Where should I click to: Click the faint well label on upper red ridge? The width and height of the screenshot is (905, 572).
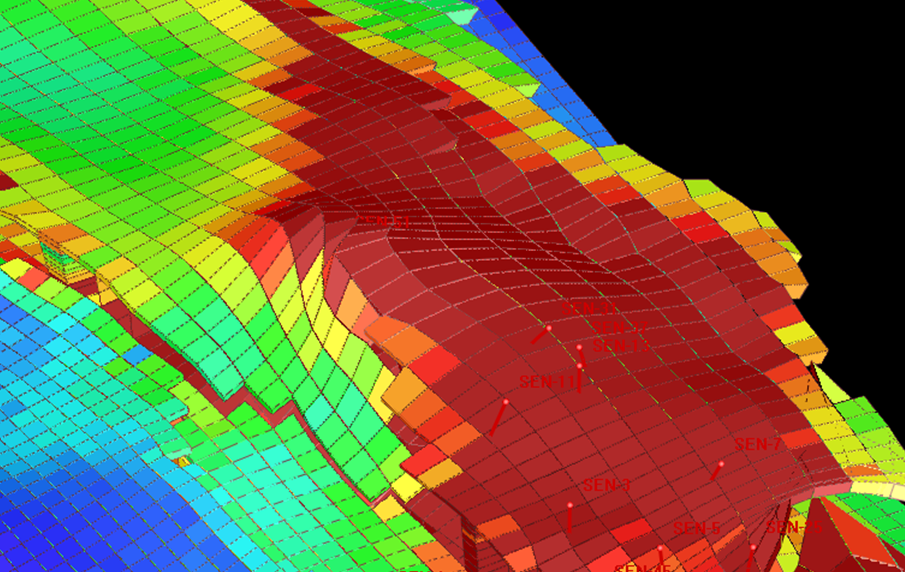385,220
